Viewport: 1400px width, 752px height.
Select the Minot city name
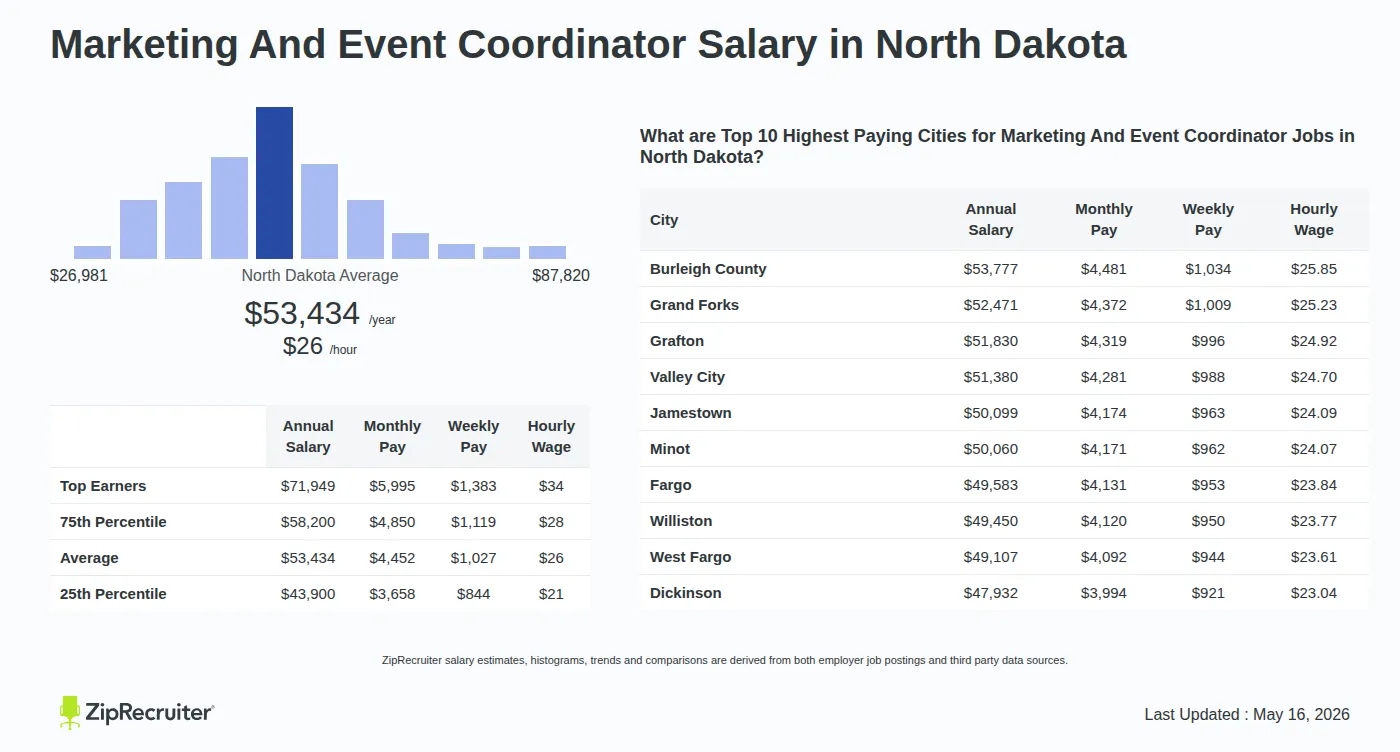(x=670, y=449)
